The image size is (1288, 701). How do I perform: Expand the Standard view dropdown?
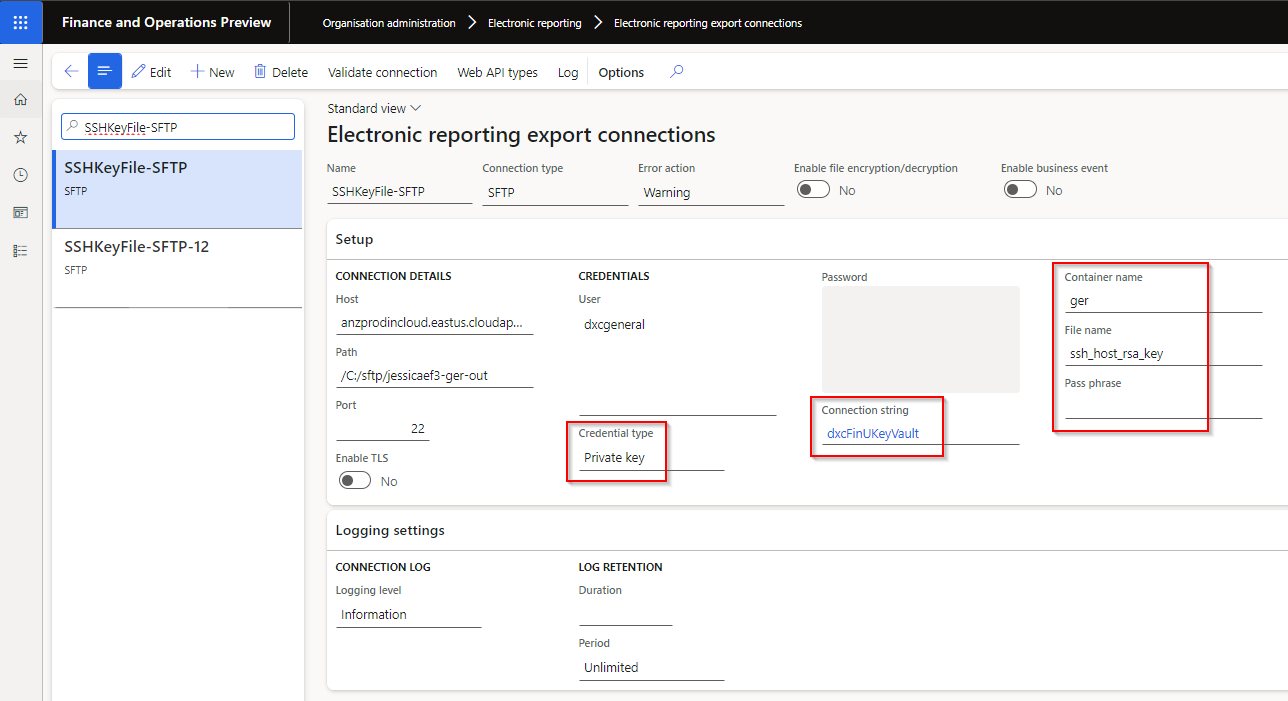(x=374, y=108)
